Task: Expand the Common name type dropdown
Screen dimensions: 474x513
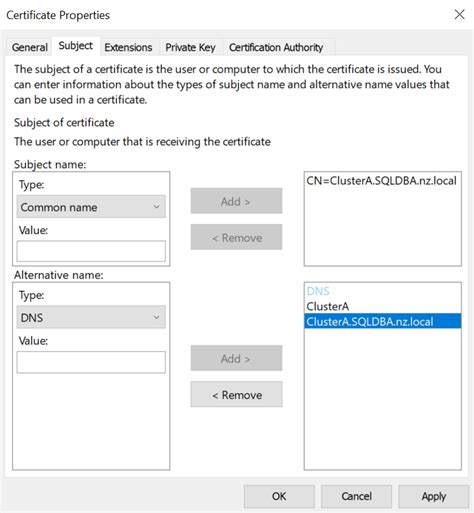Action: (91, 207)
